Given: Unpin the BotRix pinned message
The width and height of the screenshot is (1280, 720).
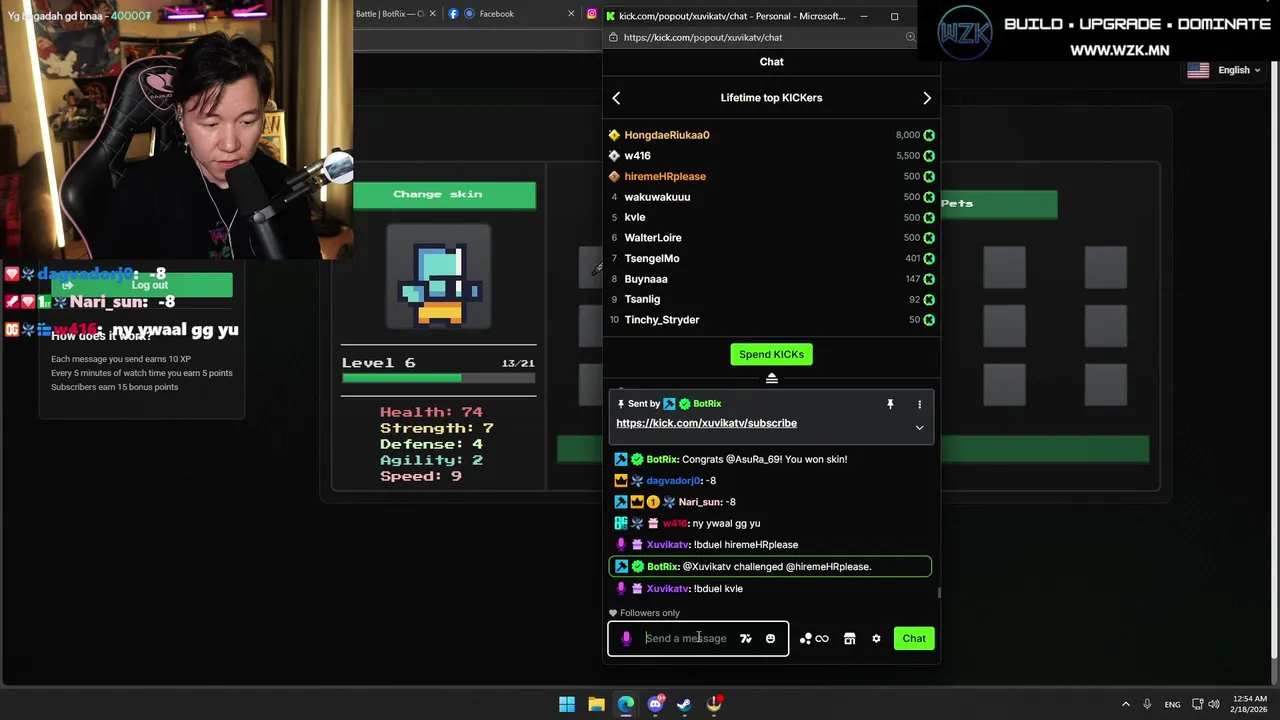Looking at the screenshot, I should (x=890, y=404).
